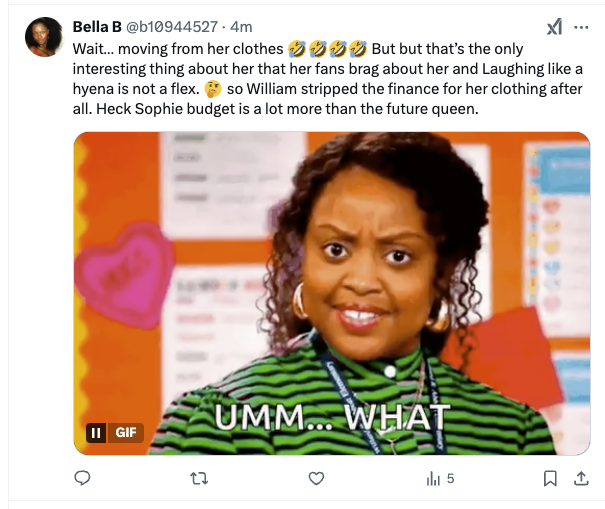Open the post via the 4m timestamp

click(242, 26)
